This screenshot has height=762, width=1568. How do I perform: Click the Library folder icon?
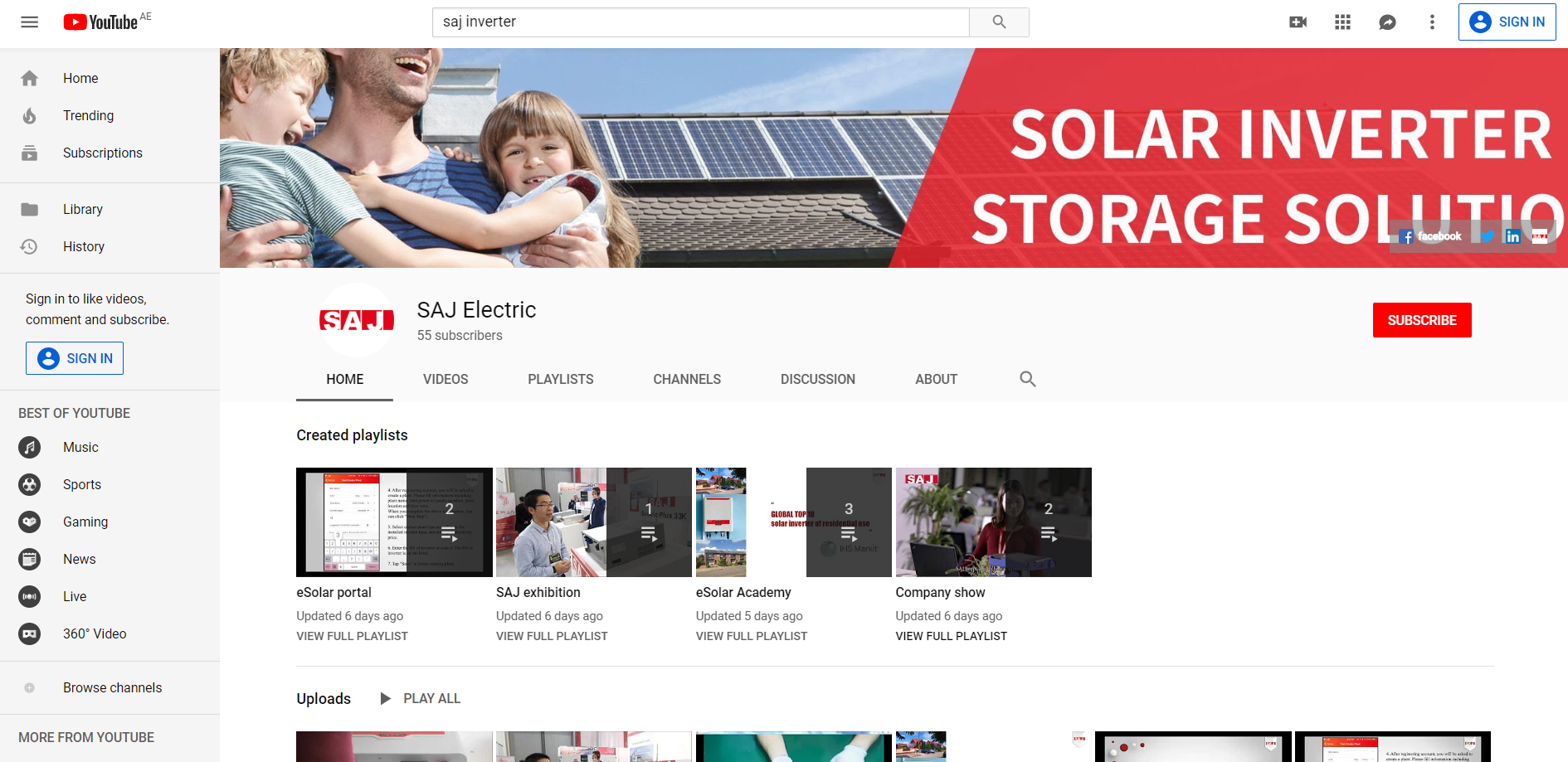point(30,209)
